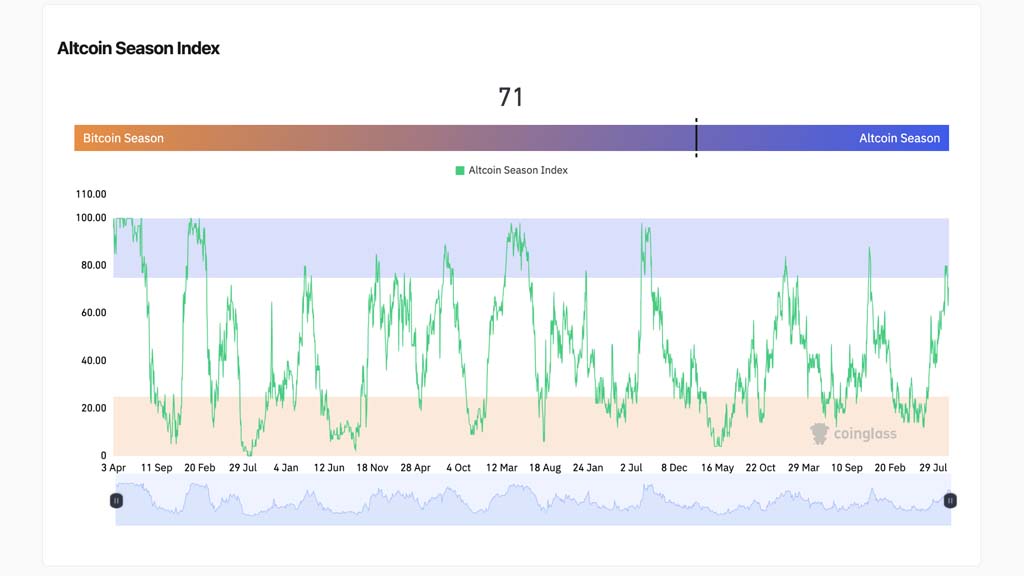
Task: Click the 100.00 y-axis label
Action: (90, 217)
